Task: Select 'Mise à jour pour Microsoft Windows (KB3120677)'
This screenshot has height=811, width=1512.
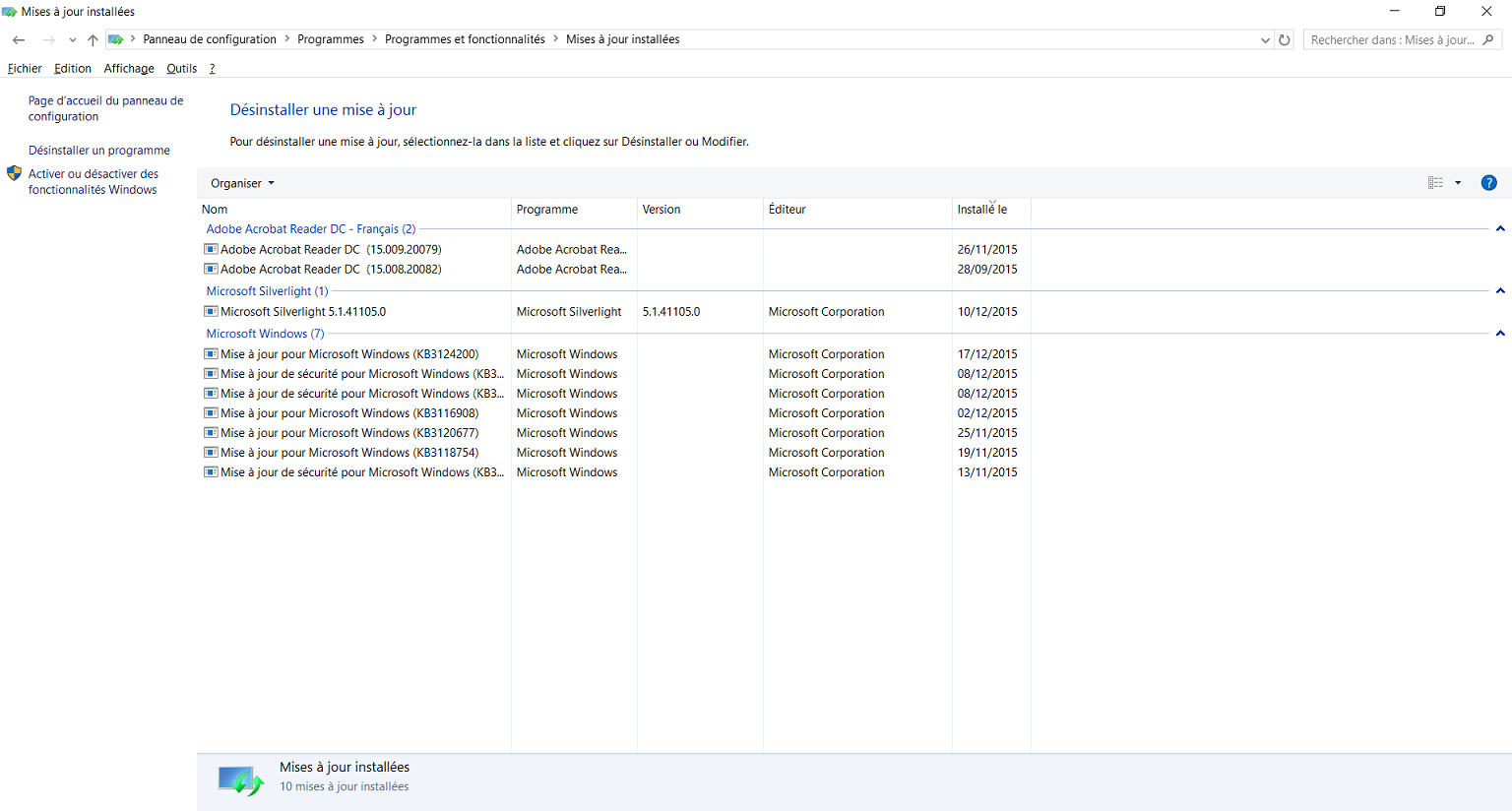Action: coord(349,433)
